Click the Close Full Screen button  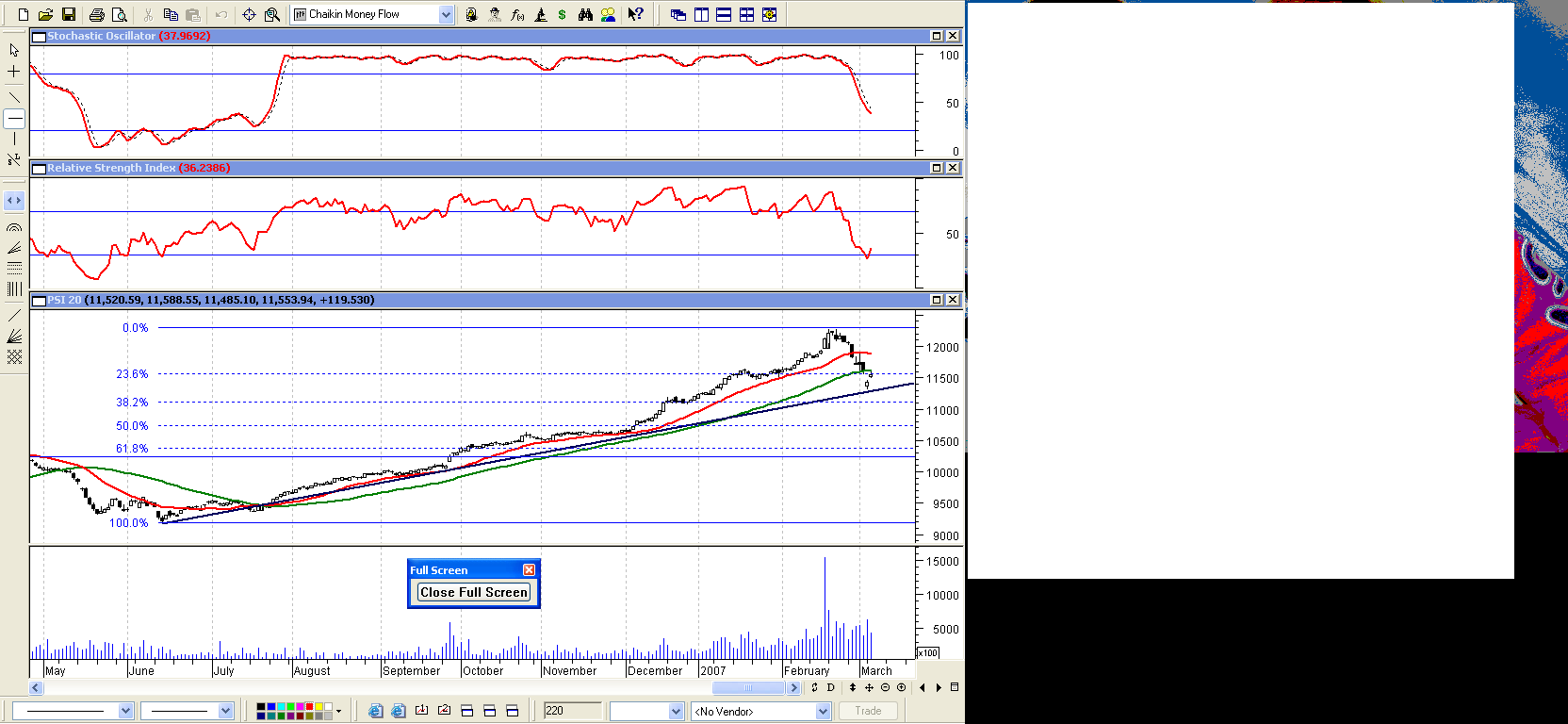(474, 592)
